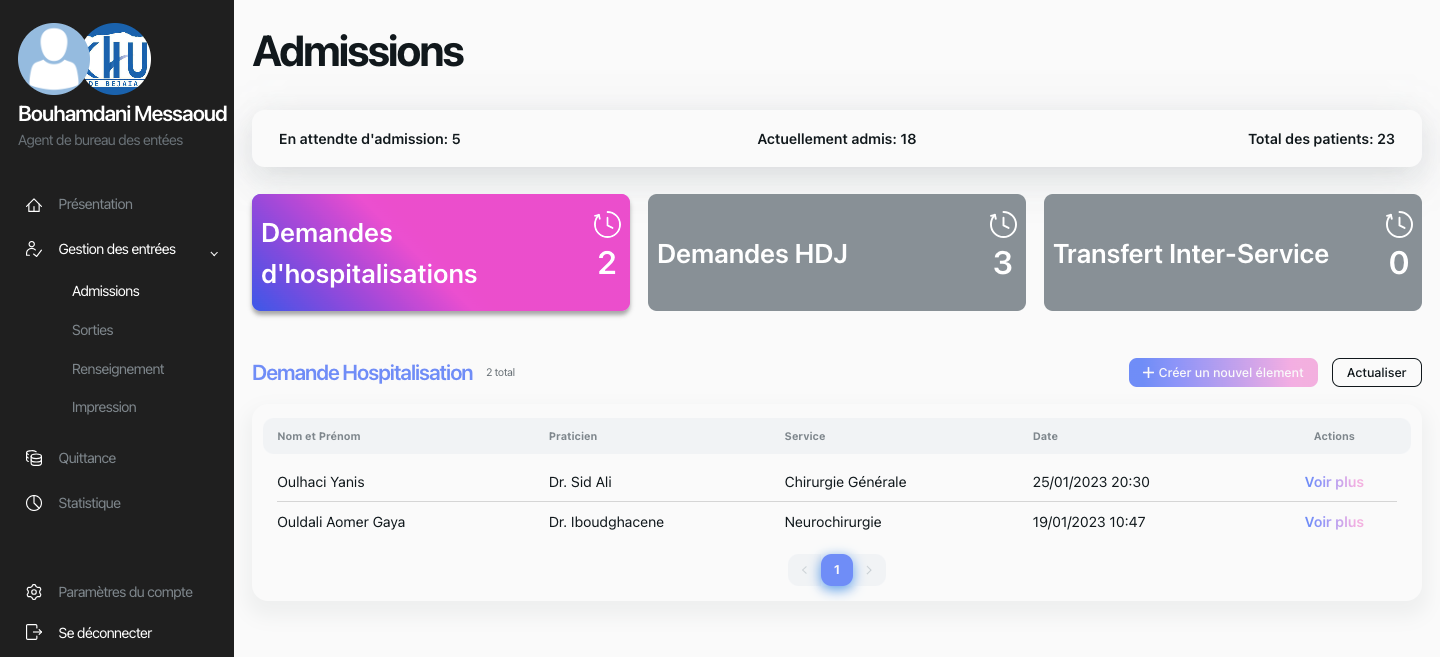The image size is (1440, 657).
Task: Collapse the Gestion des entrées chevron
Action: pyautogui.click(x=214, y=253)
